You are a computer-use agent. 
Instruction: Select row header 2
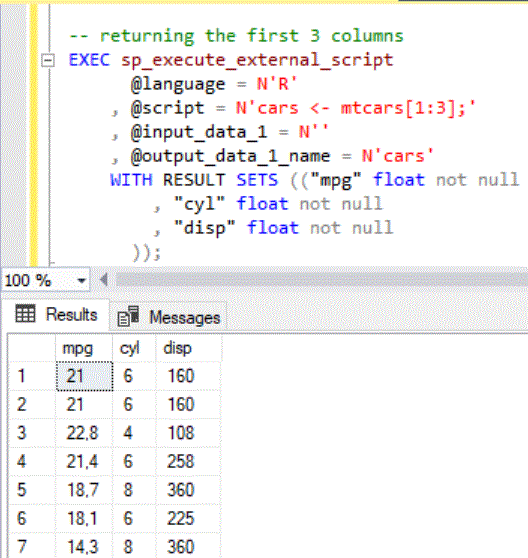point(32,405)
